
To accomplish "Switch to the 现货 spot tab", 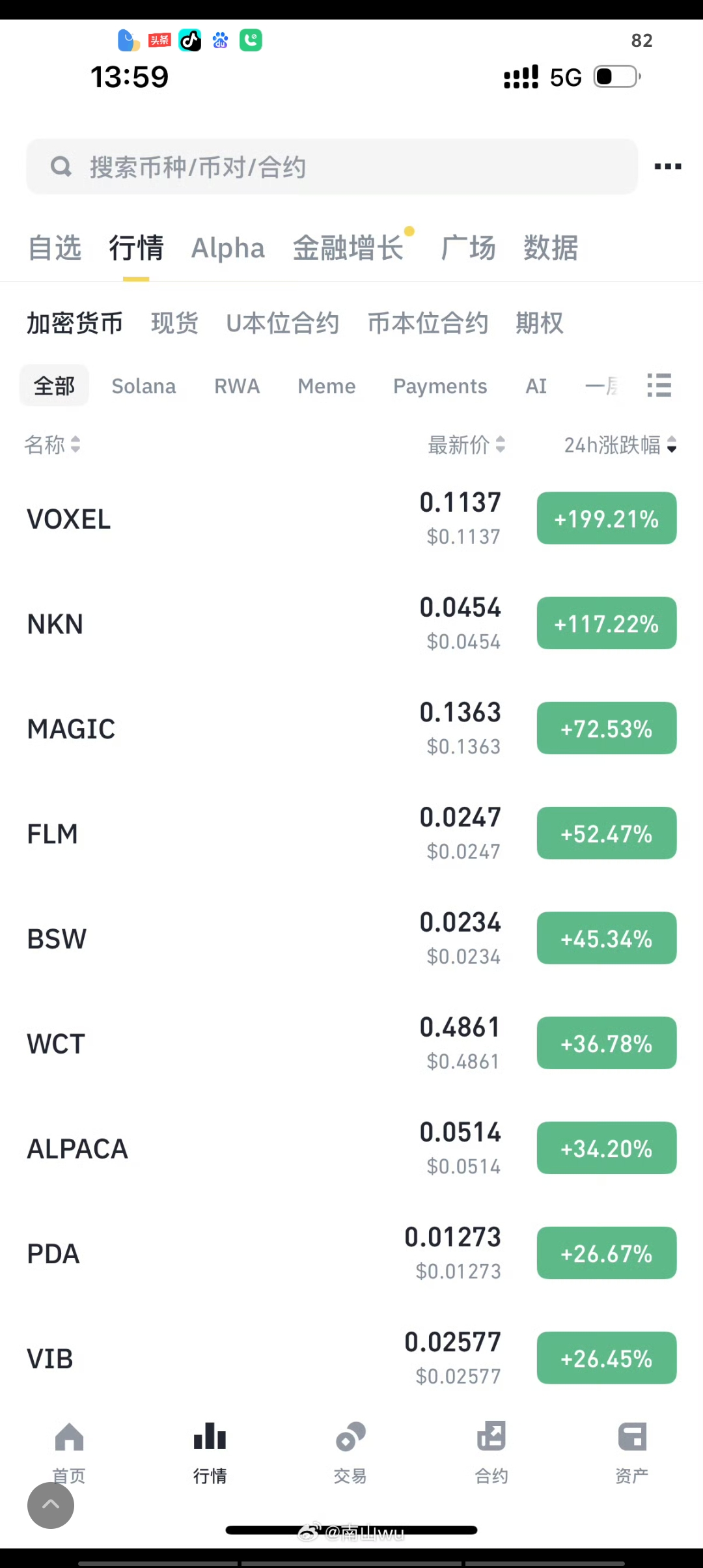I will (x=174, y=323).
